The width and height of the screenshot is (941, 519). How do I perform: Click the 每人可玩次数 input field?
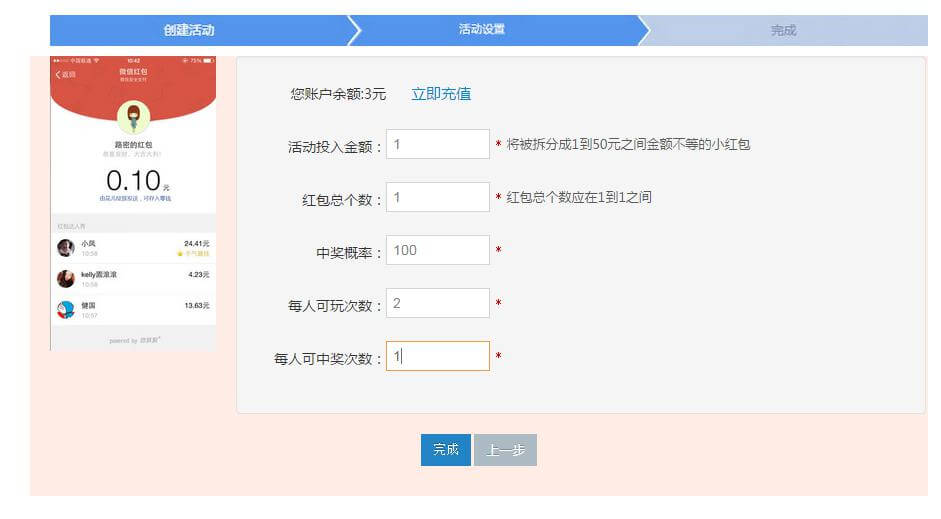437,303
